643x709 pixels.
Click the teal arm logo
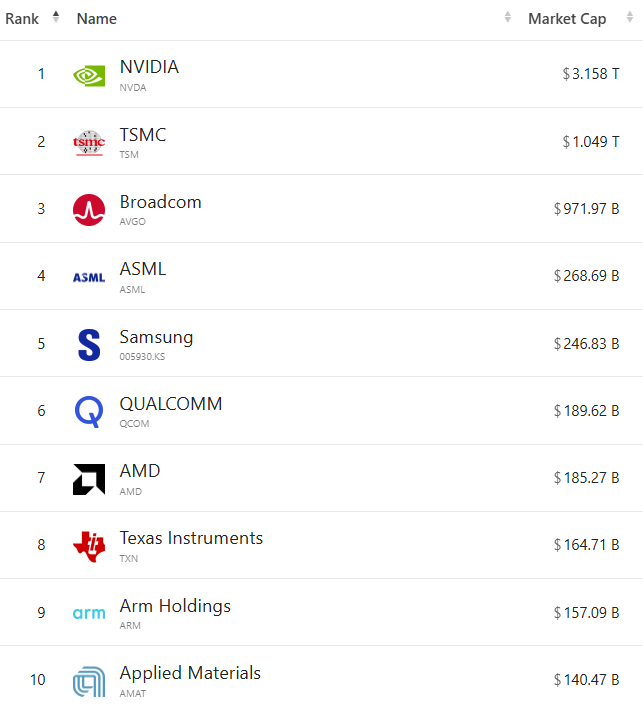click(x=89, y=613)
